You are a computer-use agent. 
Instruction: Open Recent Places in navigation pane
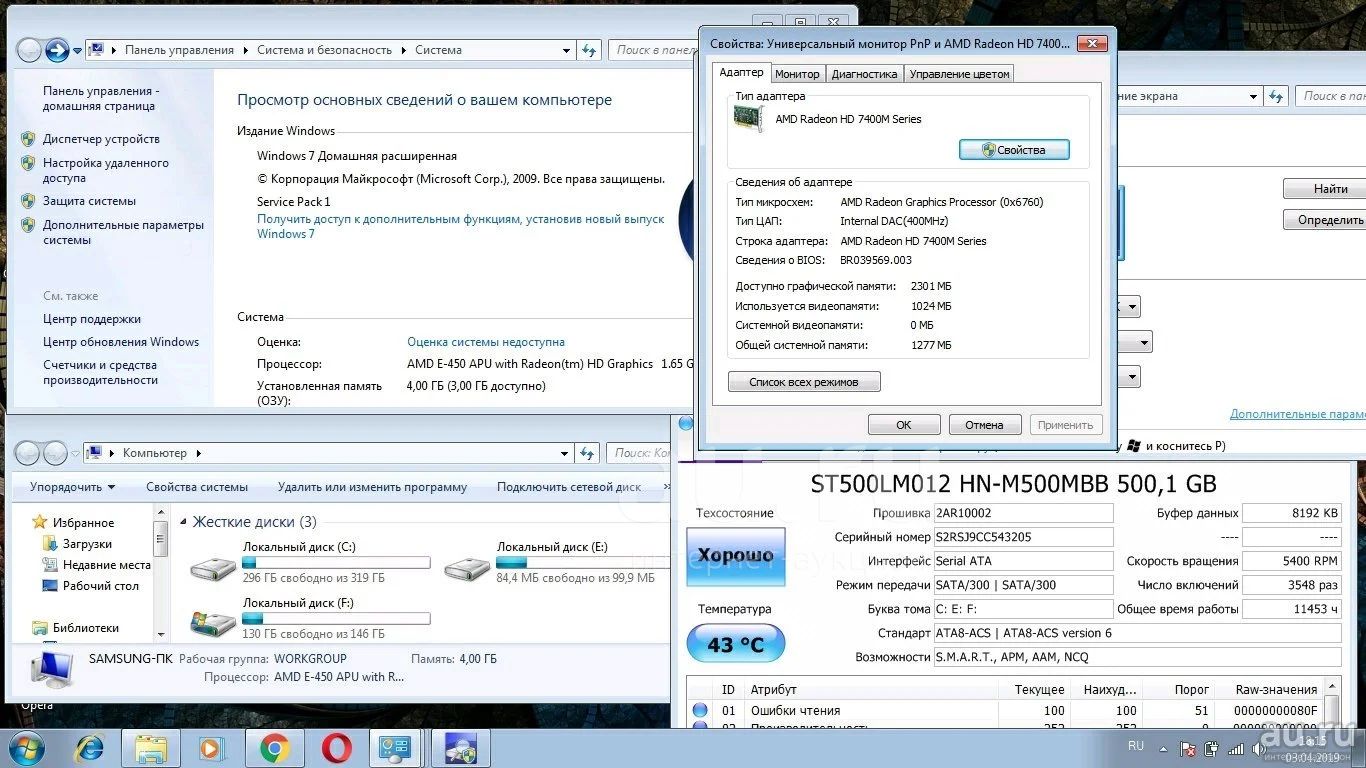[x=106, y=565]
